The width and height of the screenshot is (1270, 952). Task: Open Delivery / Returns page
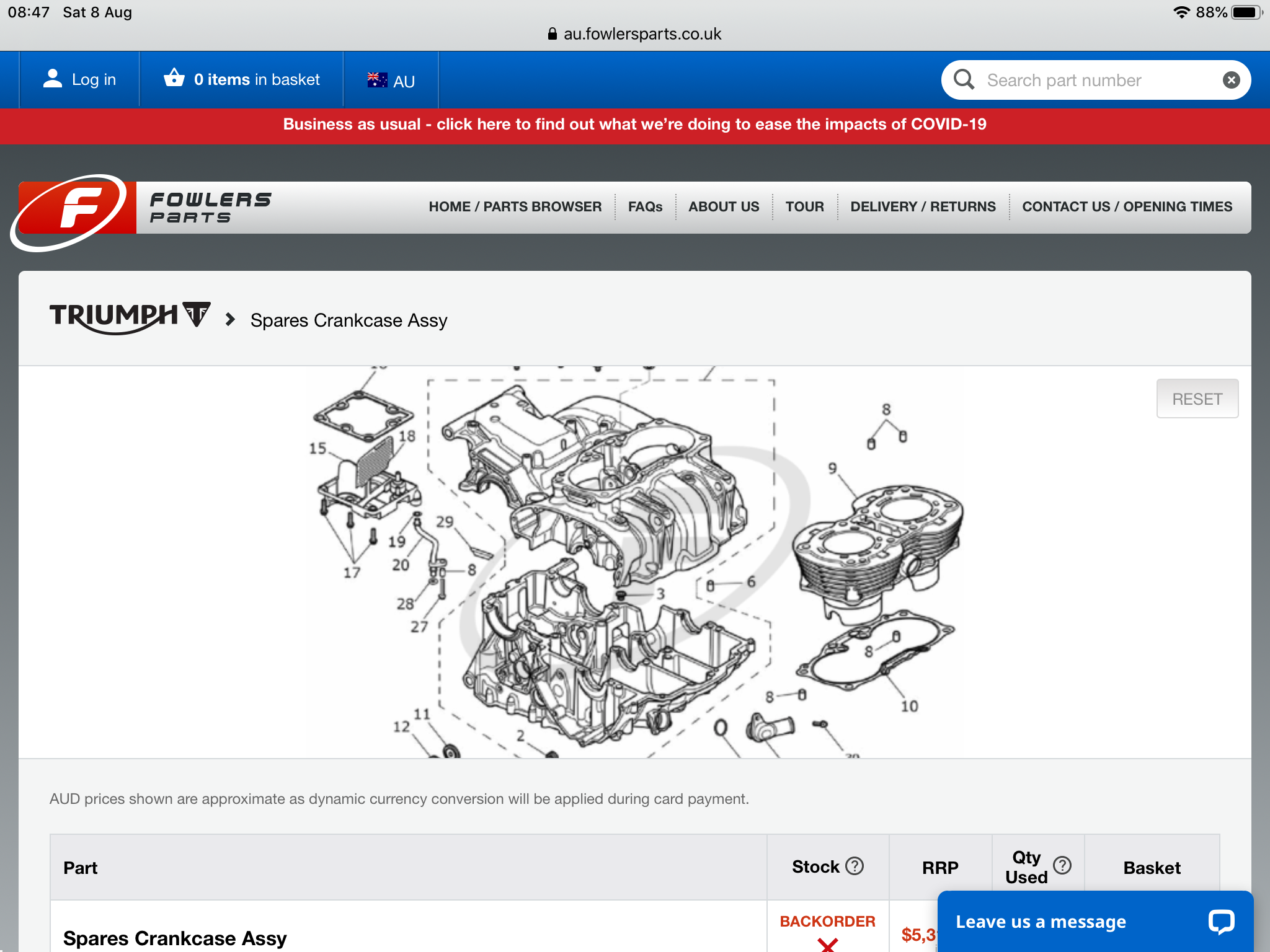coord(923,207)
